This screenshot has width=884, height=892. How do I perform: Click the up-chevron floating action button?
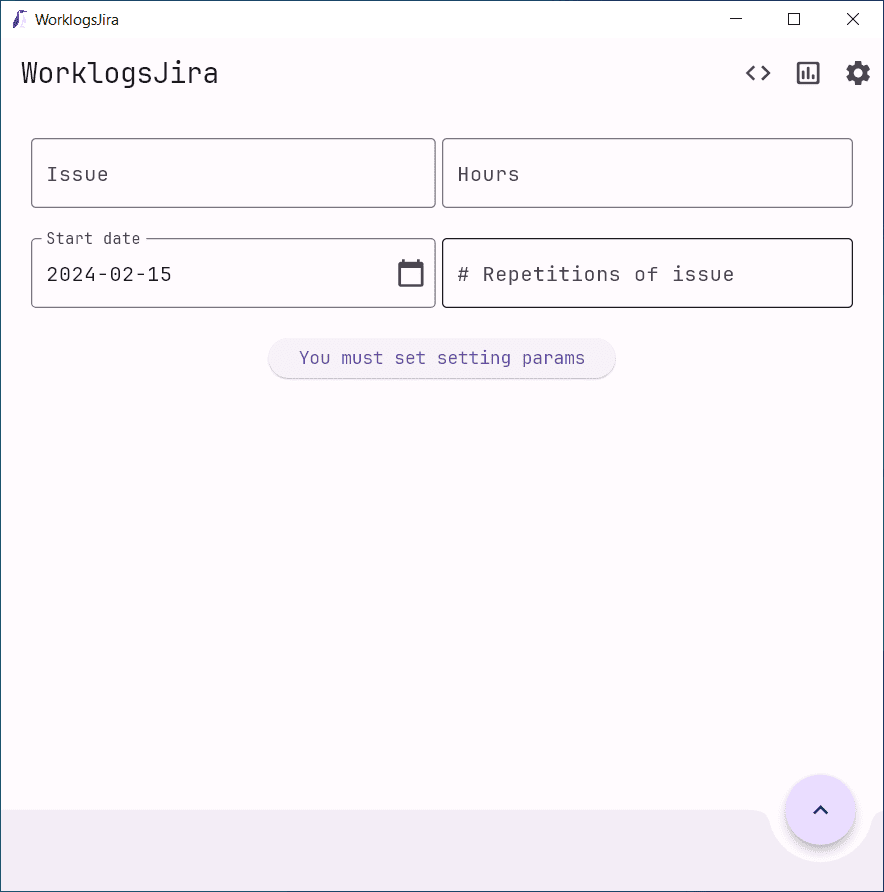(x=820, y=810)
